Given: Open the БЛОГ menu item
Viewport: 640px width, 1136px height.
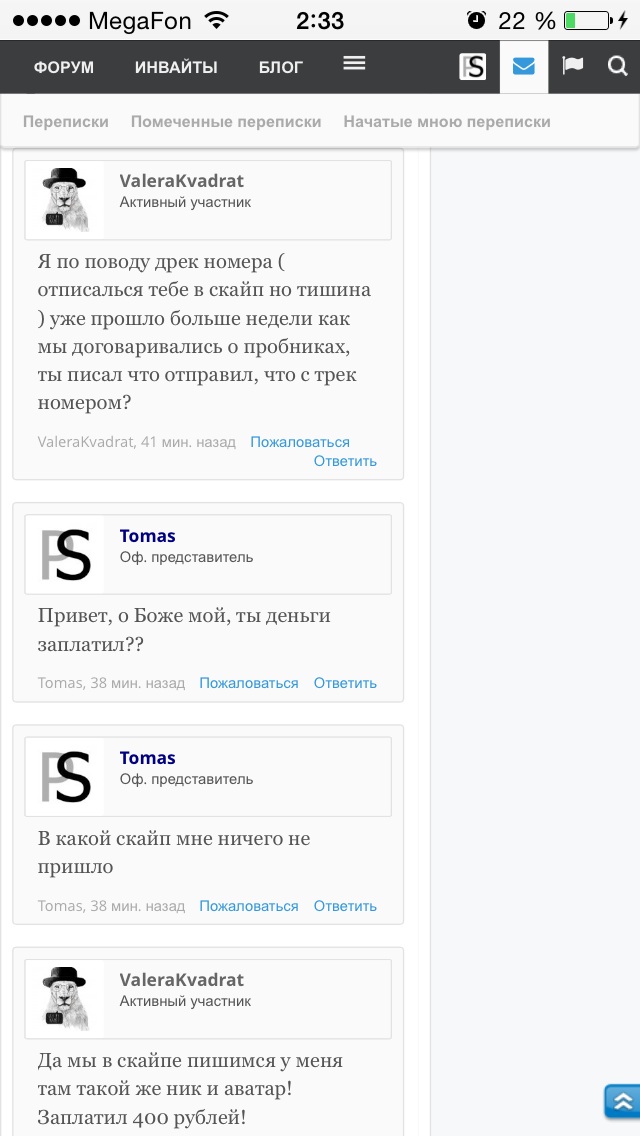Looking at the screenshot, I should pyautogui.click(x=280, y=68).
